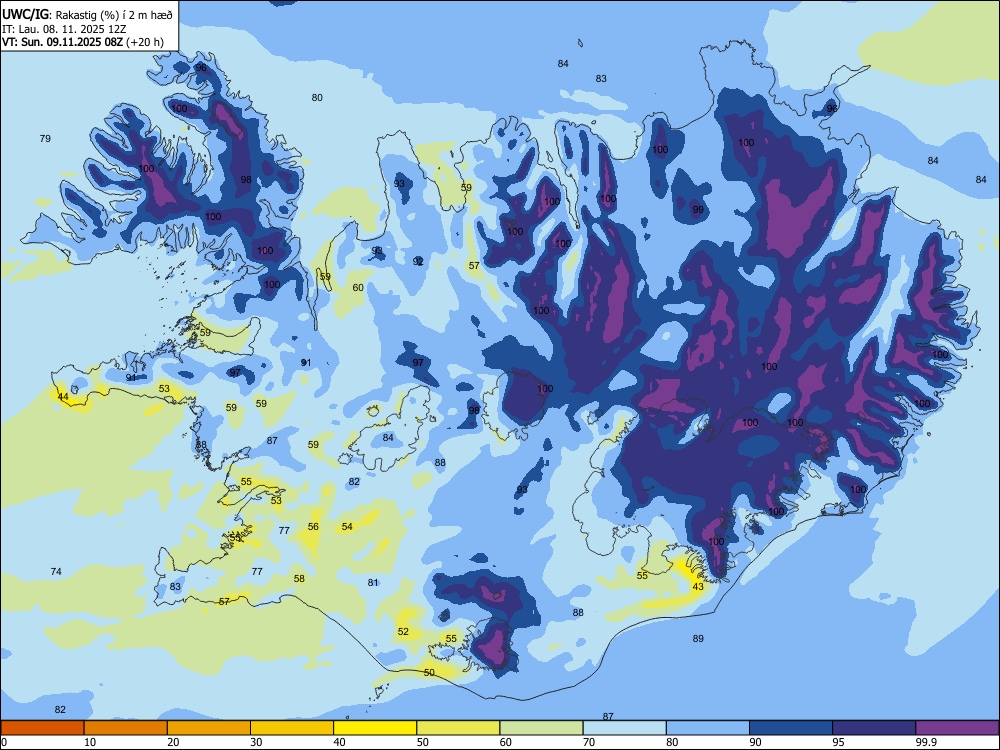Viewport: 1000px width, 750px height.
Task: Click the '99.9' color scale tick label
Action: [926, 742]
